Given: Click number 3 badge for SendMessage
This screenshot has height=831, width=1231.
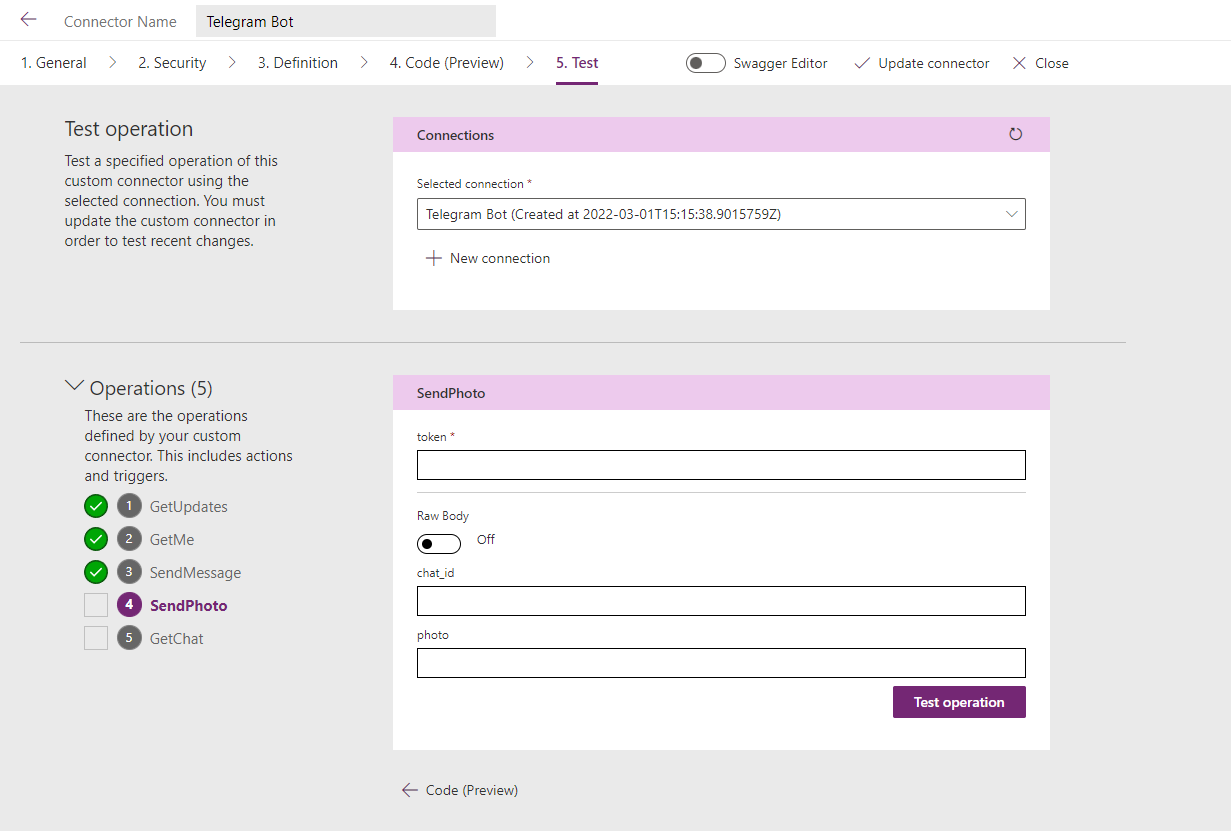Looking at the screenshot, I should (129, 572).
